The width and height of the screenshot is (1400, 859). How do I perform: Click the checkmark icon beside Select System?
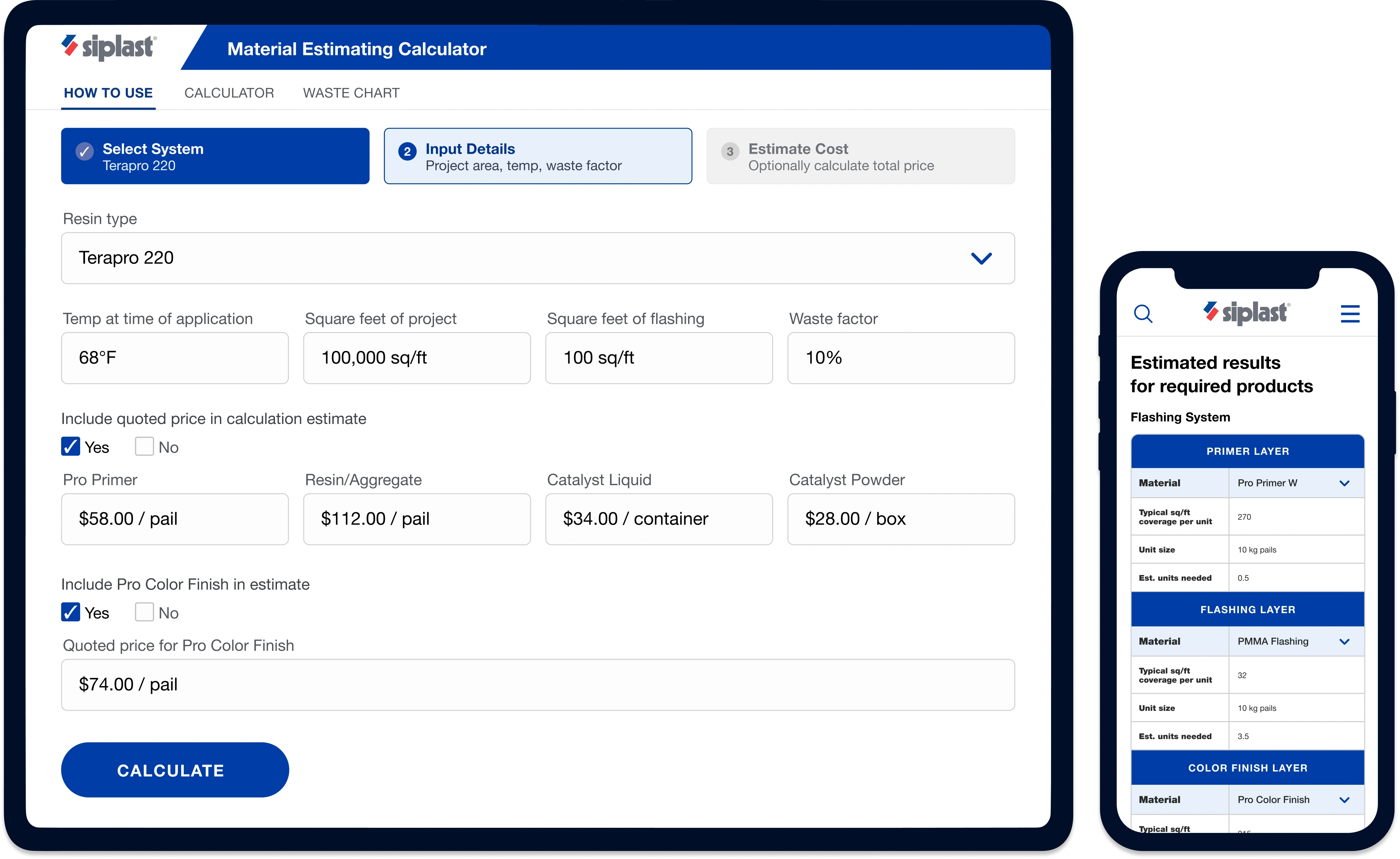click(85, 151)
